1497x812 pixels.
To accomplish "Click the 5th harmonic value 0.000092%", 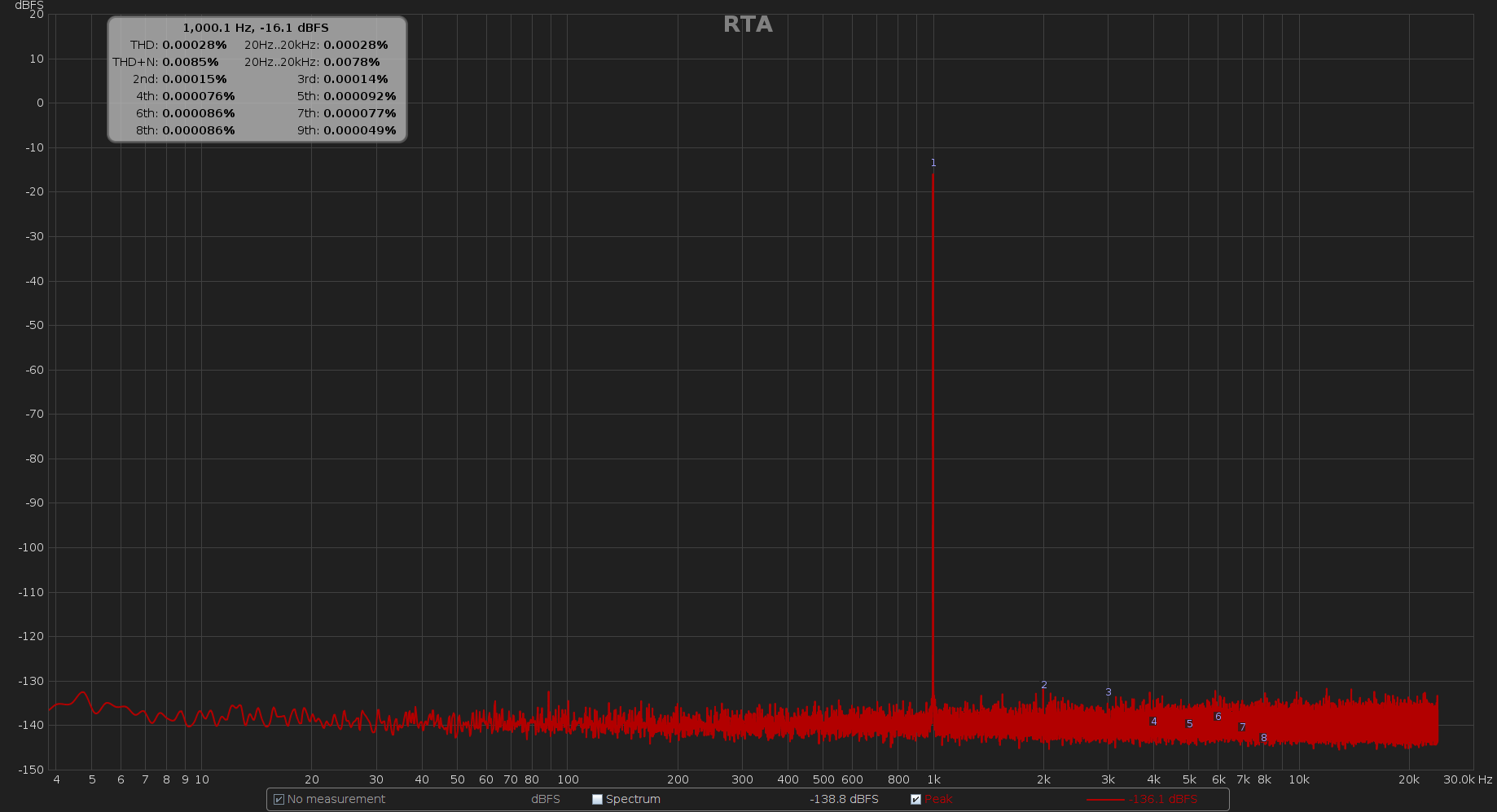I will pyautogui.click(x=360, y=96).
